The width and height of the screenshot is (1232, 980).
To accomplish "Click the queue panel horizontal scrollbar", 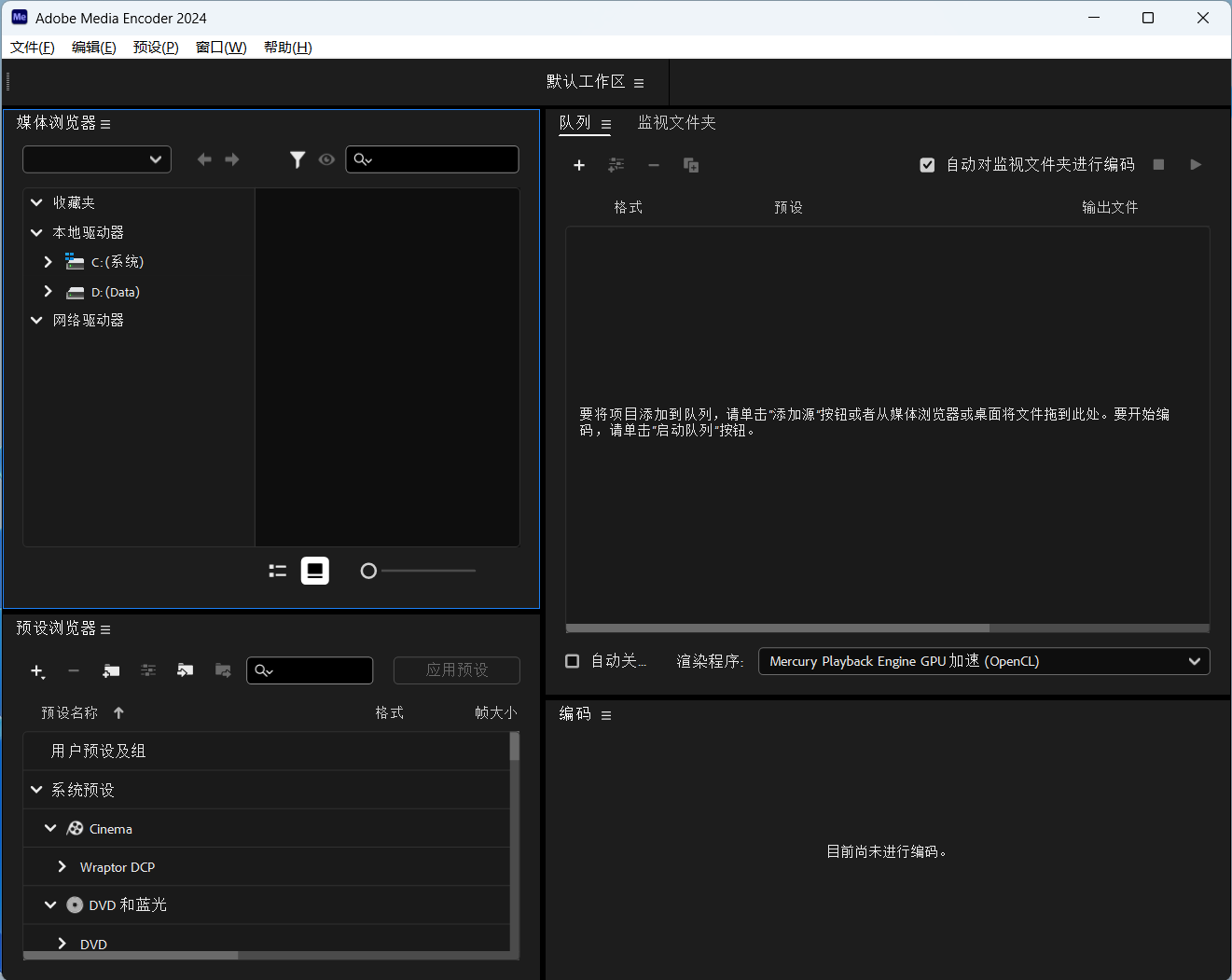I will [x=778, y=628].
